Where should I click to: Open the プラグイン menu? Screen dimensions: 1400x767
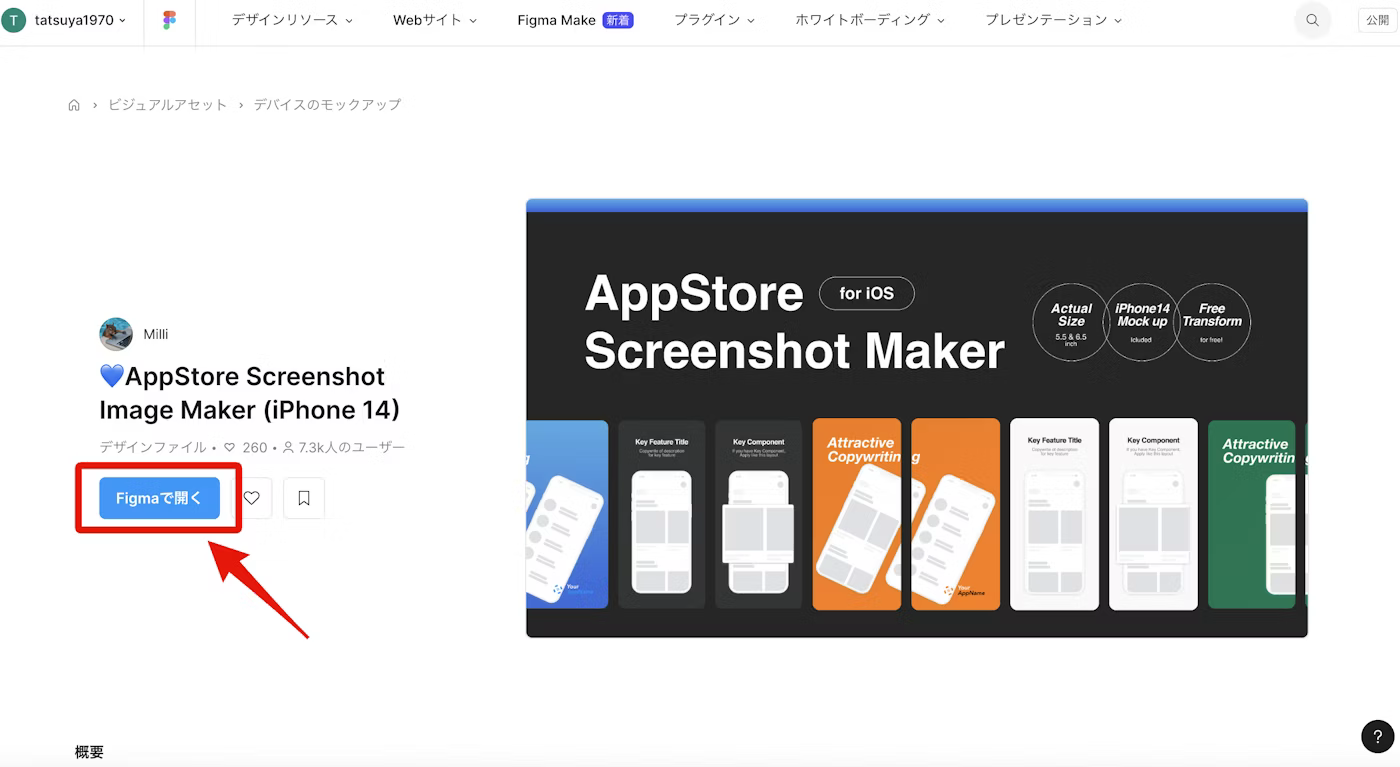click(x=714, y=20)
